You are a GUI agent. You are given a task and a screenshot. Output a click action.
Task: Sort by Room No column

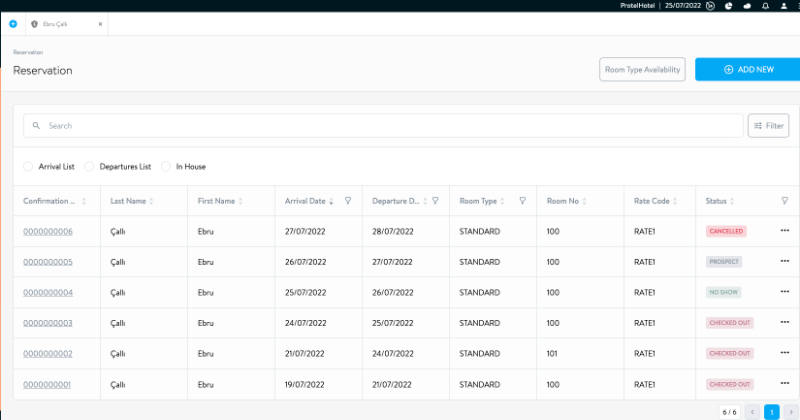[x=584, y=201]
